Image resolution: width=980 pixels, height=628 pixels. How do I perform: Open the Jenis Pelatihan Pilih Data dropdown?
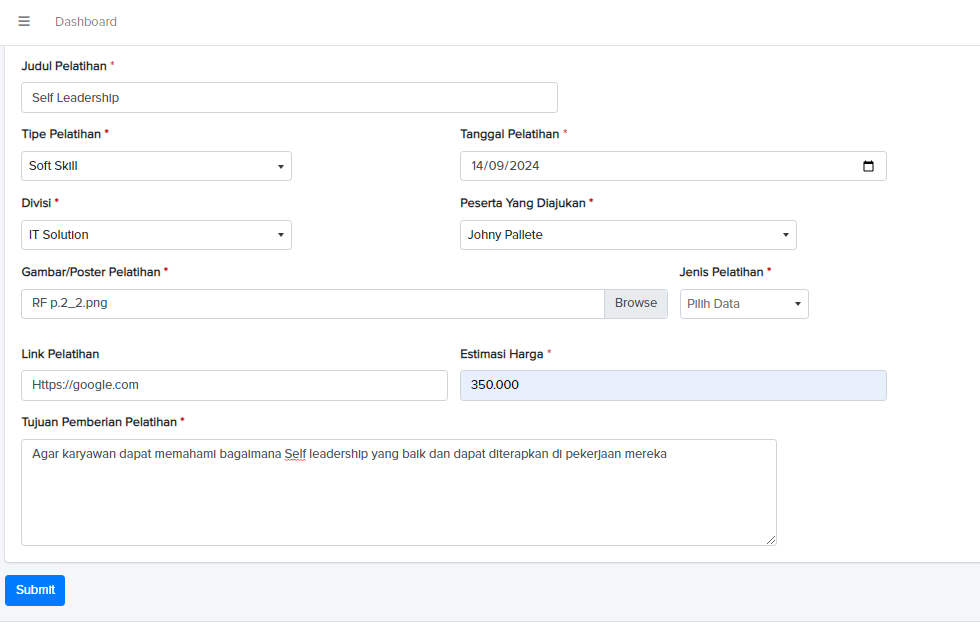pos(744,304)
